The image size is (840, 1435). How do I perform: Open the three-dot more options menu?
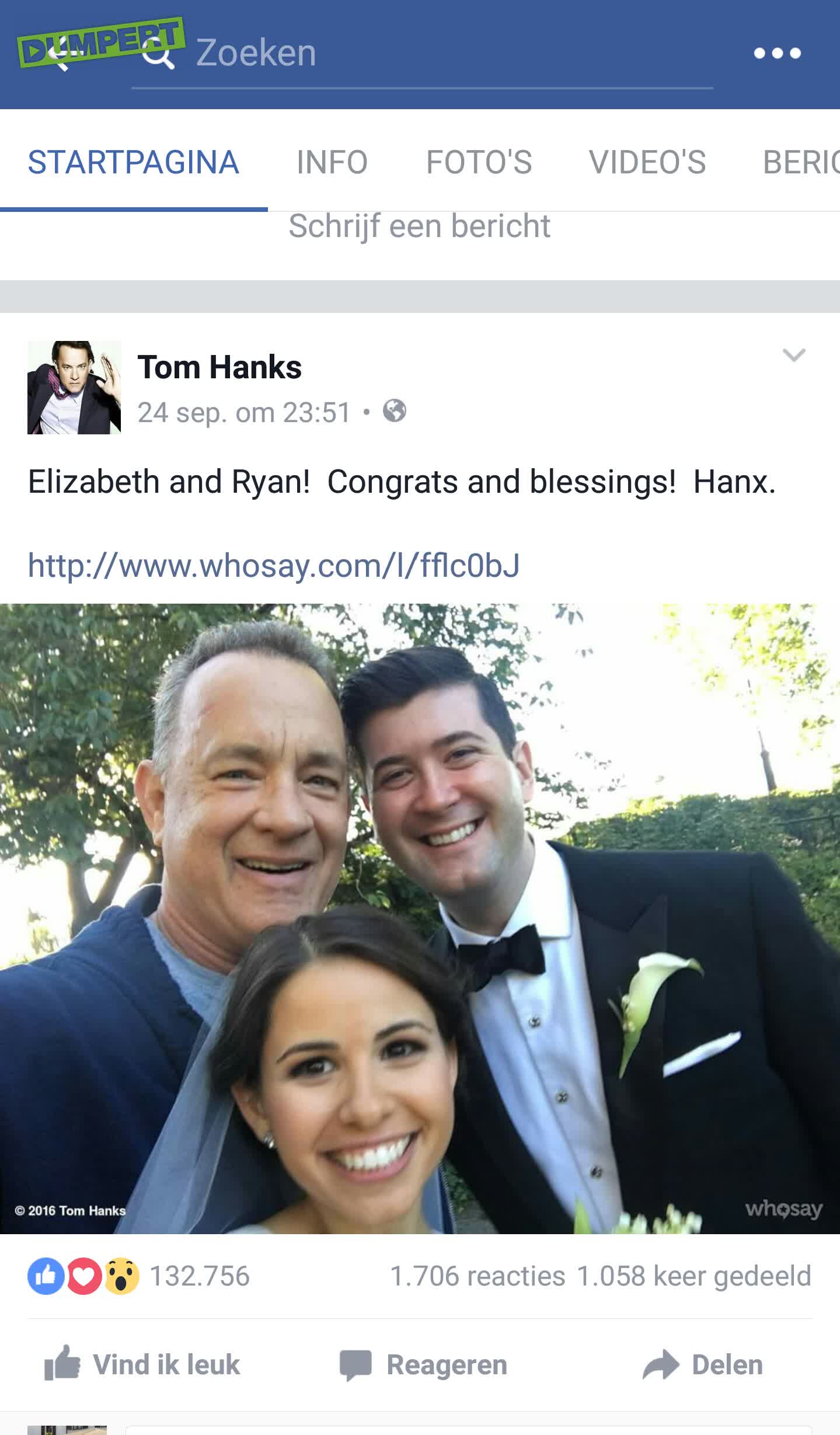[777, 53]
